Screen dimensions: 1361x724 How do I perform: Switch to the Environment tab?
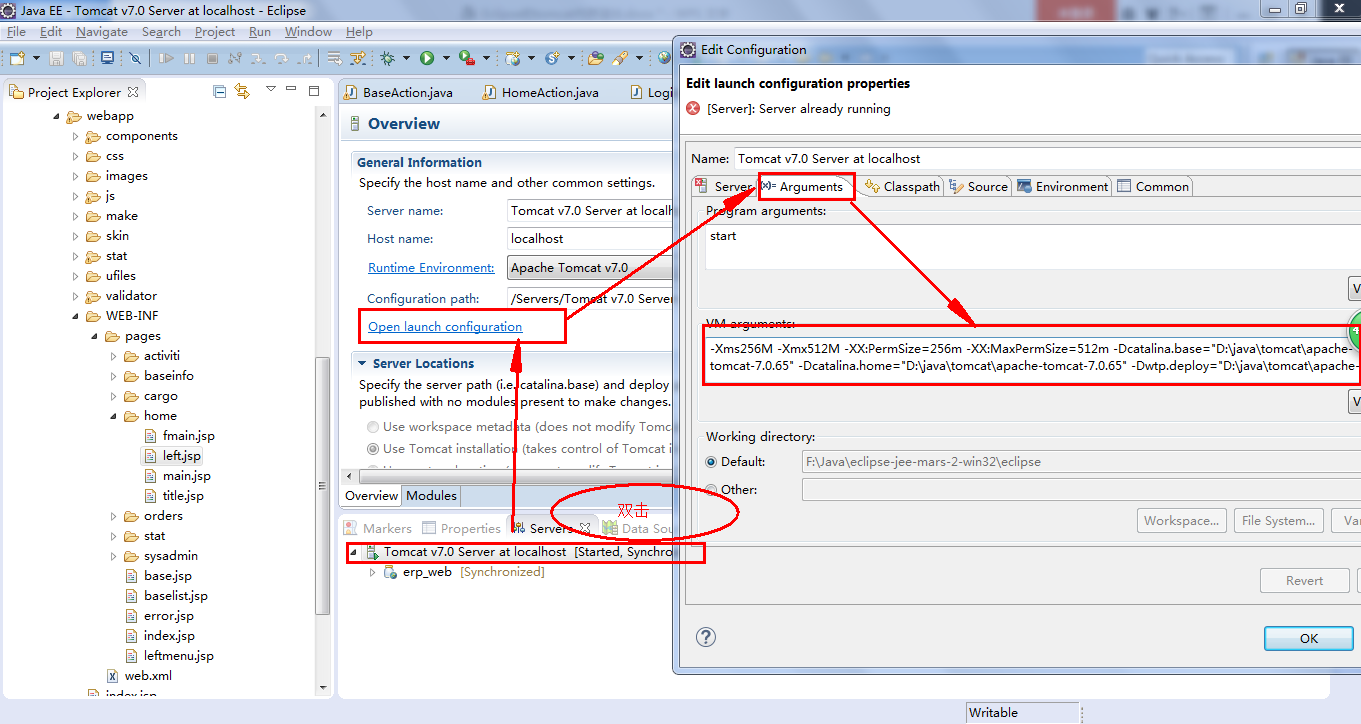pyautogui.click(x=1062, y=186)
